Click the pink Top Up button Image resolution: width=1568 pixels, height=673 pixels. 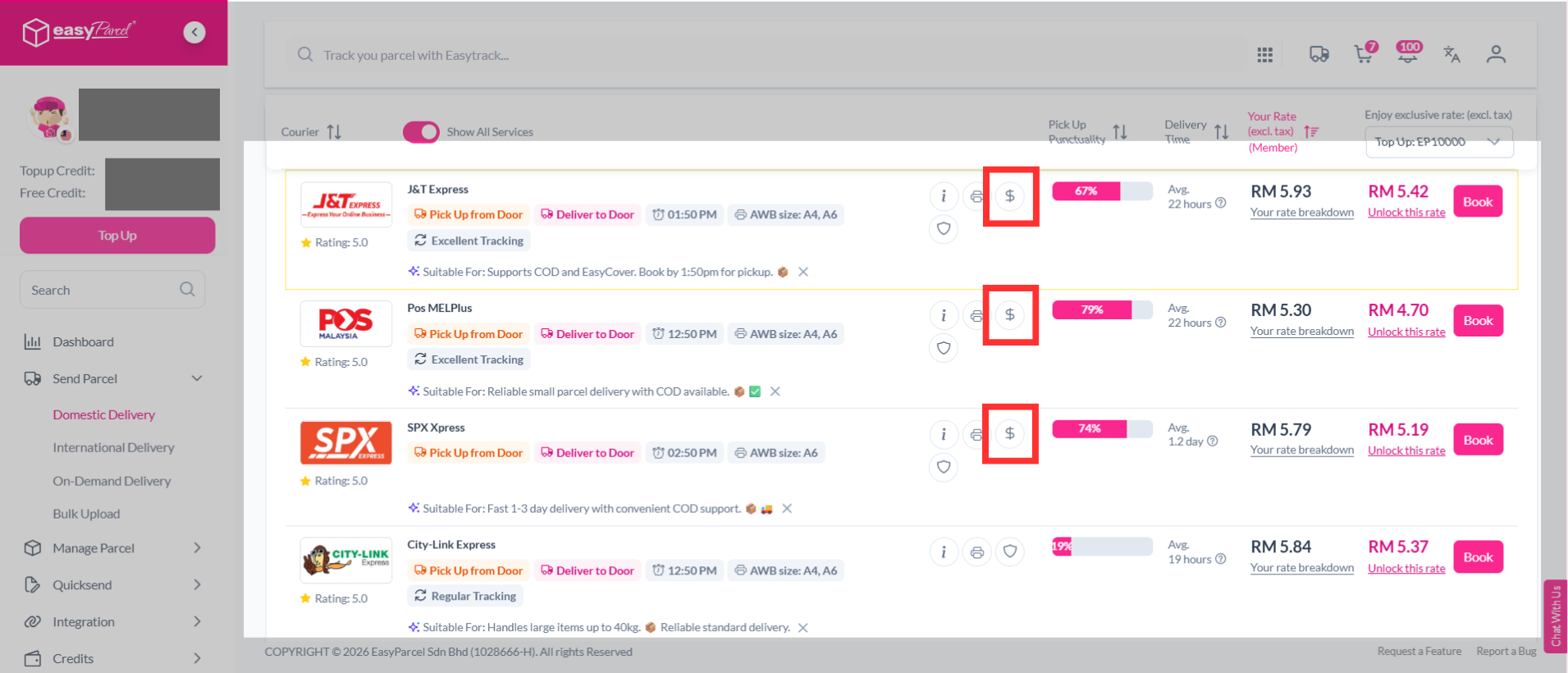tap(117, 236)
